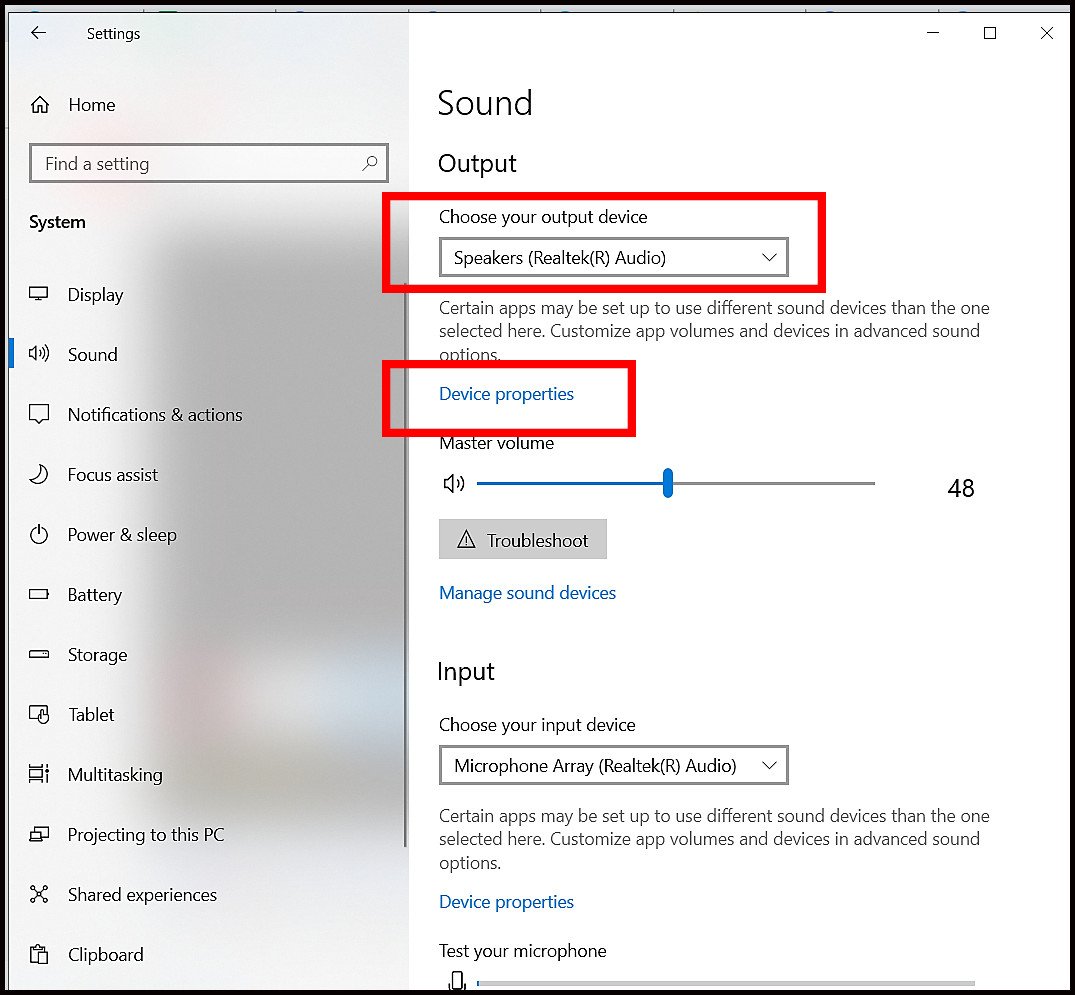Click the microphone icon under Test your microphone
The image size is (1075, 995).
[457, 982]
